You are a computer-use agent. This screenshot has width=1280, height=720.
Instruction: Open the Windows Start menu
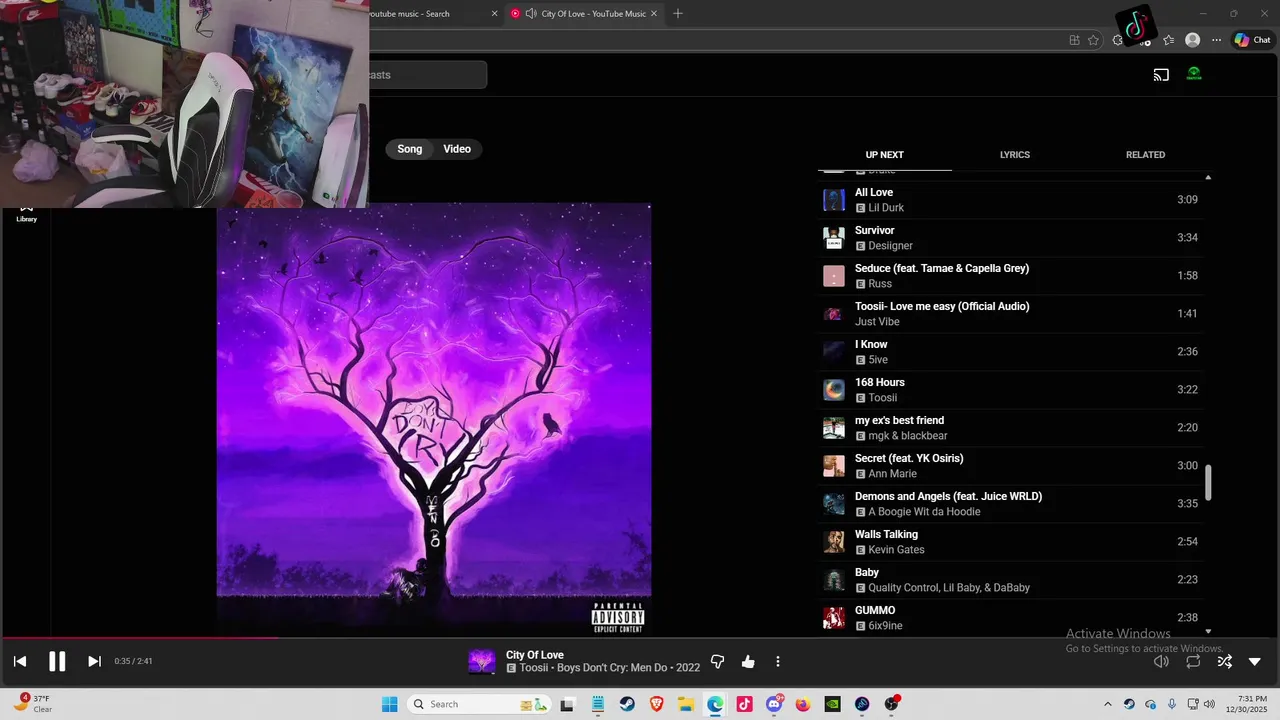(x=389, y=704)
